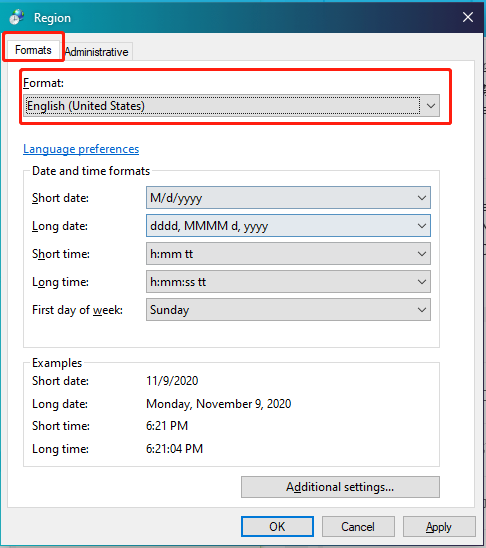Click the Short time h:mm tt combo box
Image resolution: width=486 pixels, height=548 pixels.
tap(288, 254)
